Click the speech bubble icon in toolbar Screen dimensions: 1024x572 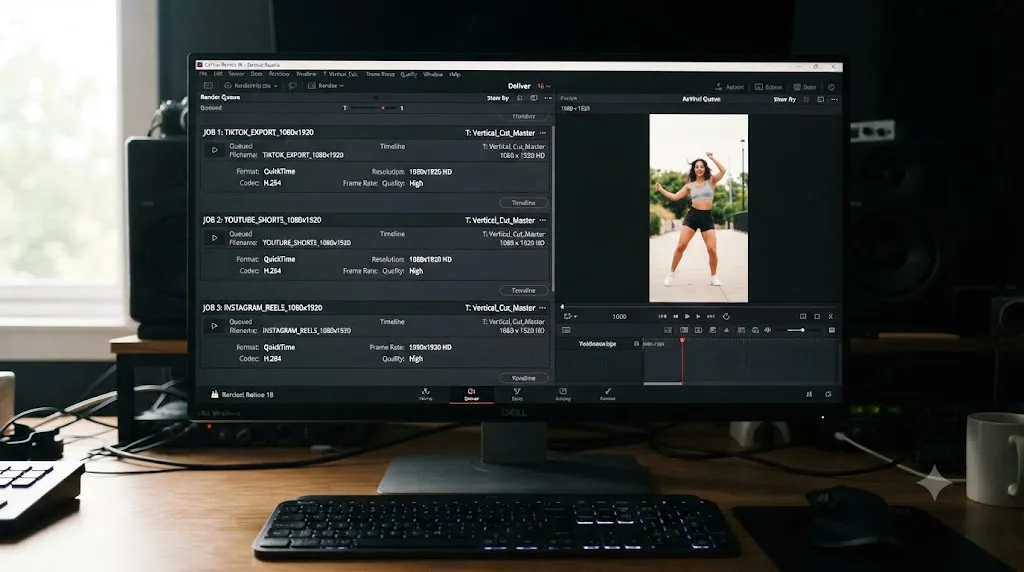[293, 86]
